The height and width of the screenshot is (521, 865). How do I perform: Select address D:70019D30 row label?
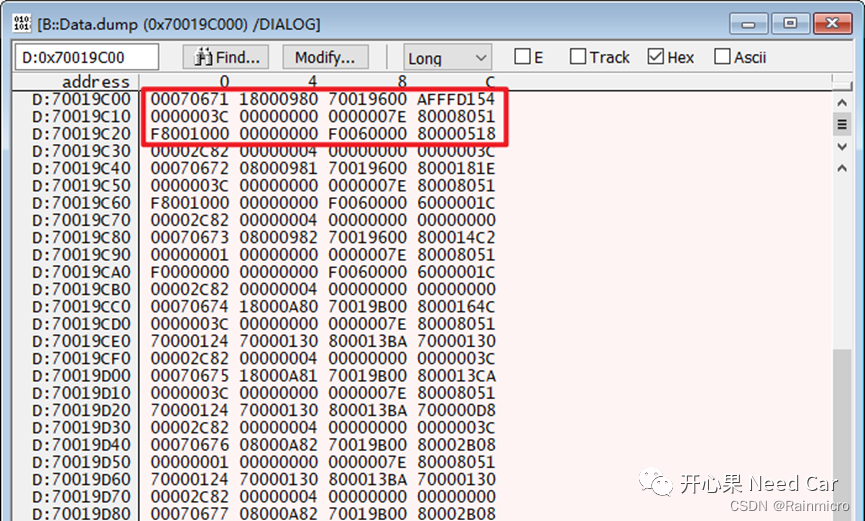point(81,428)
